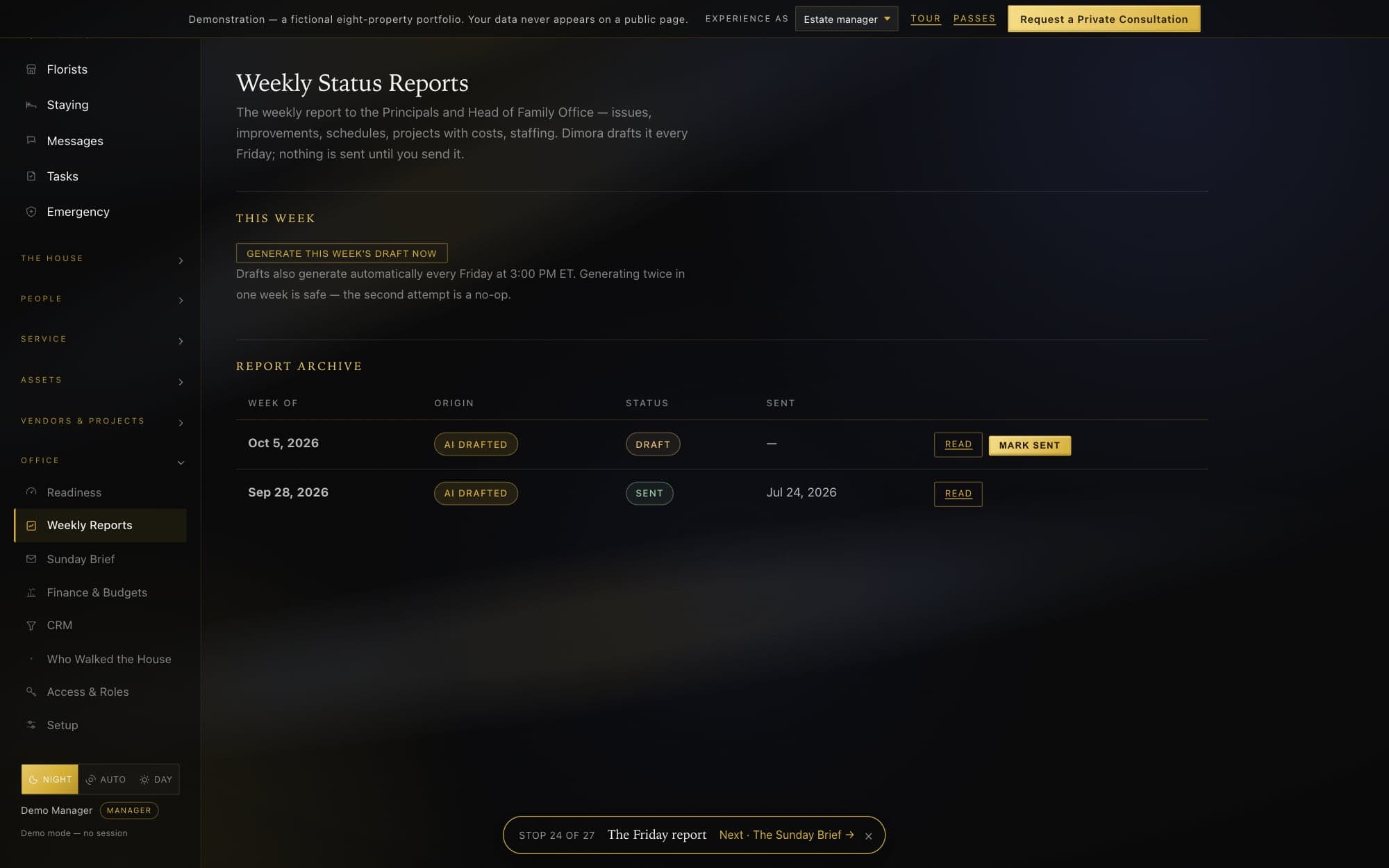Click the Emergency shield icon
This screenshot has width=1389, height=868.
[x=31, y=212]
